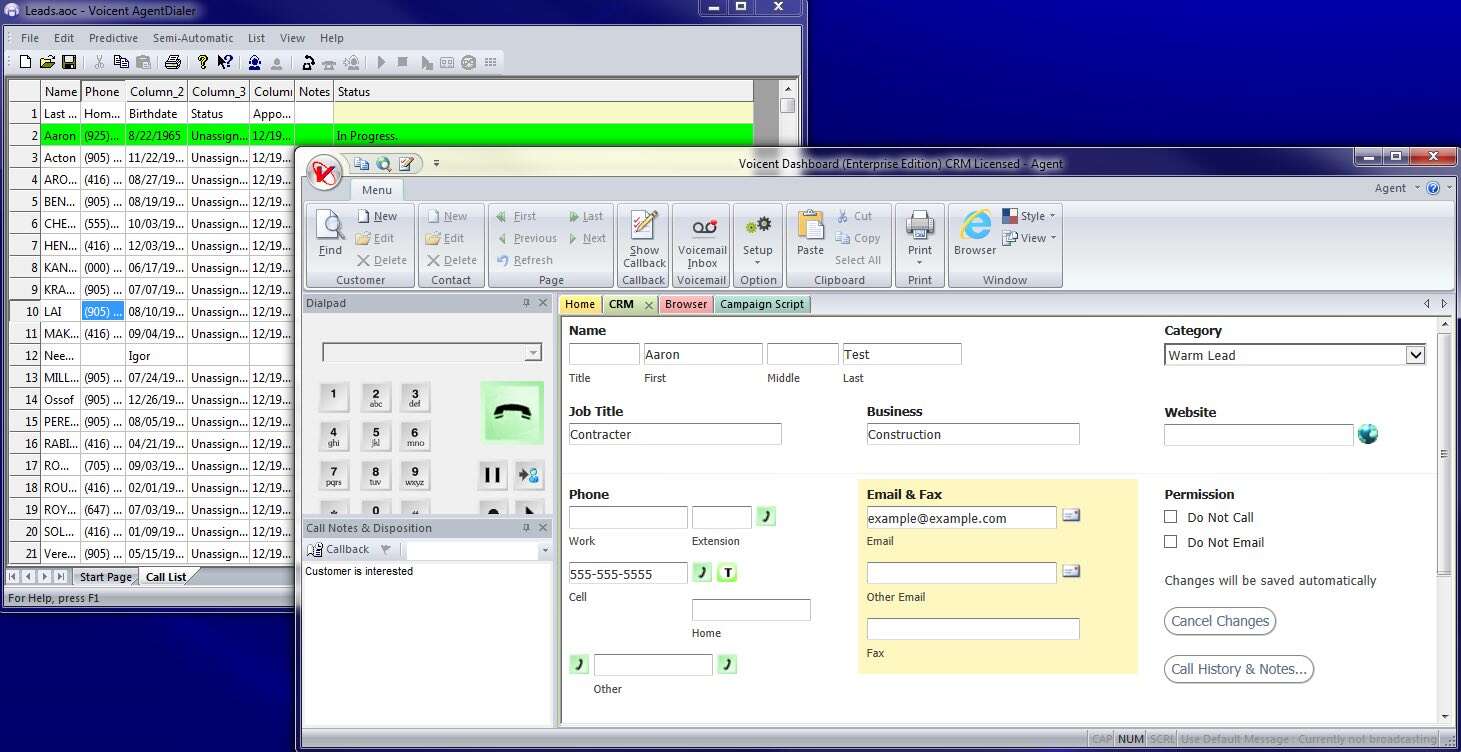The height and width of the screenshot is (752, 1461).
Task: Click the Show Callback icon
Action: coord(644,240)
